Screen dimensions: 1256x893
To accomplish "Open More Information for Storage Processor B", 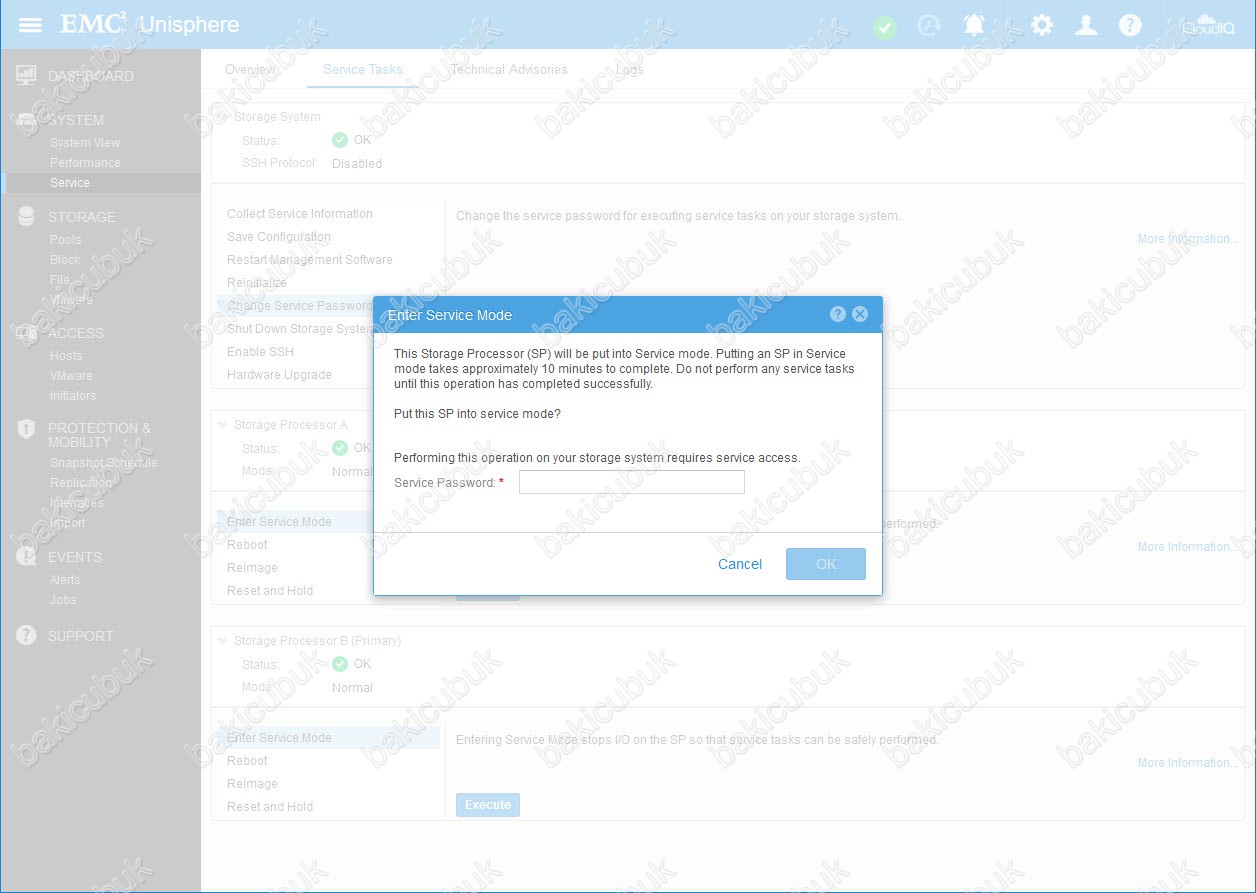I will click(x=1188, y=763).
